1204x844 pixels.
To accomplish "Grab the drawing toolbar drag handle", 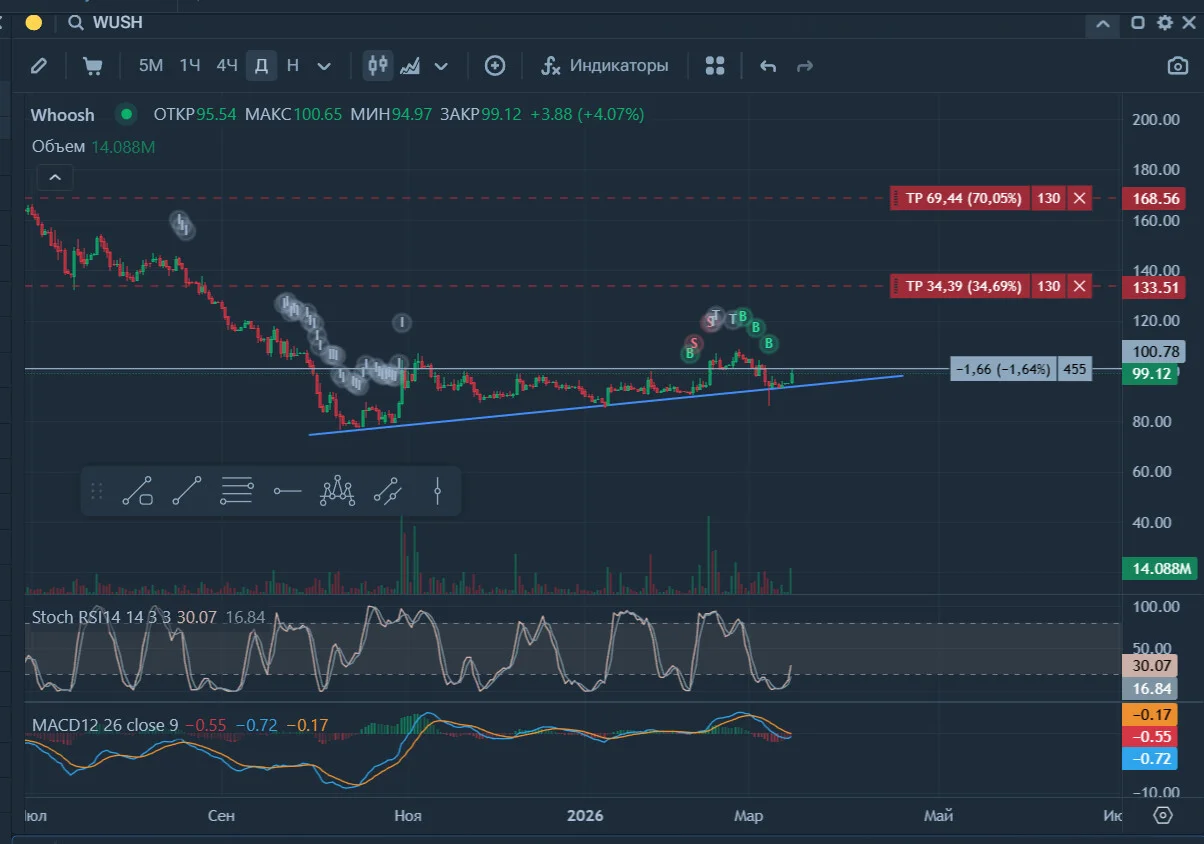I will [97, 491].
